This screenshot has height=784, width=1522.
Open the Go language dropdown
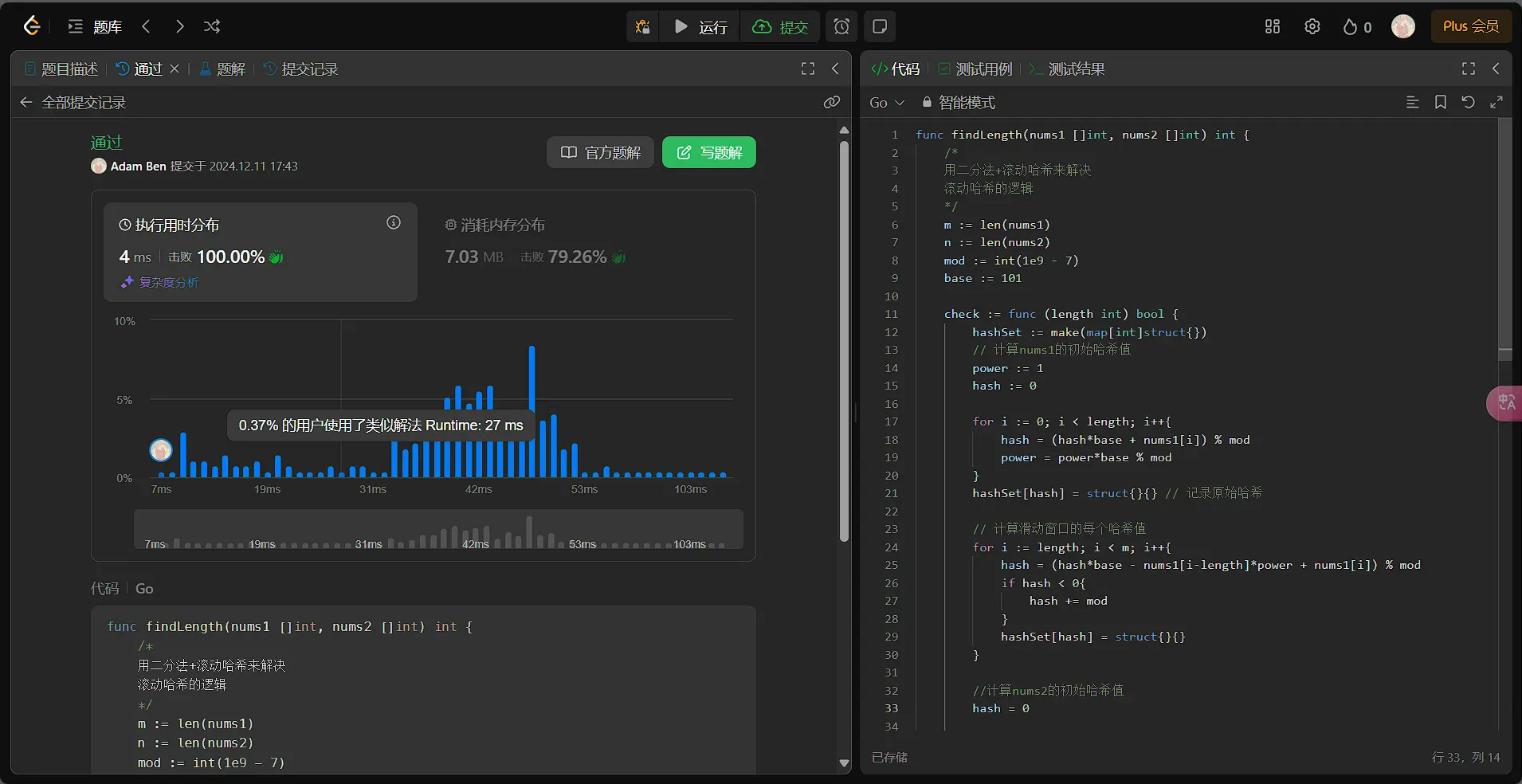pos(886,102)
